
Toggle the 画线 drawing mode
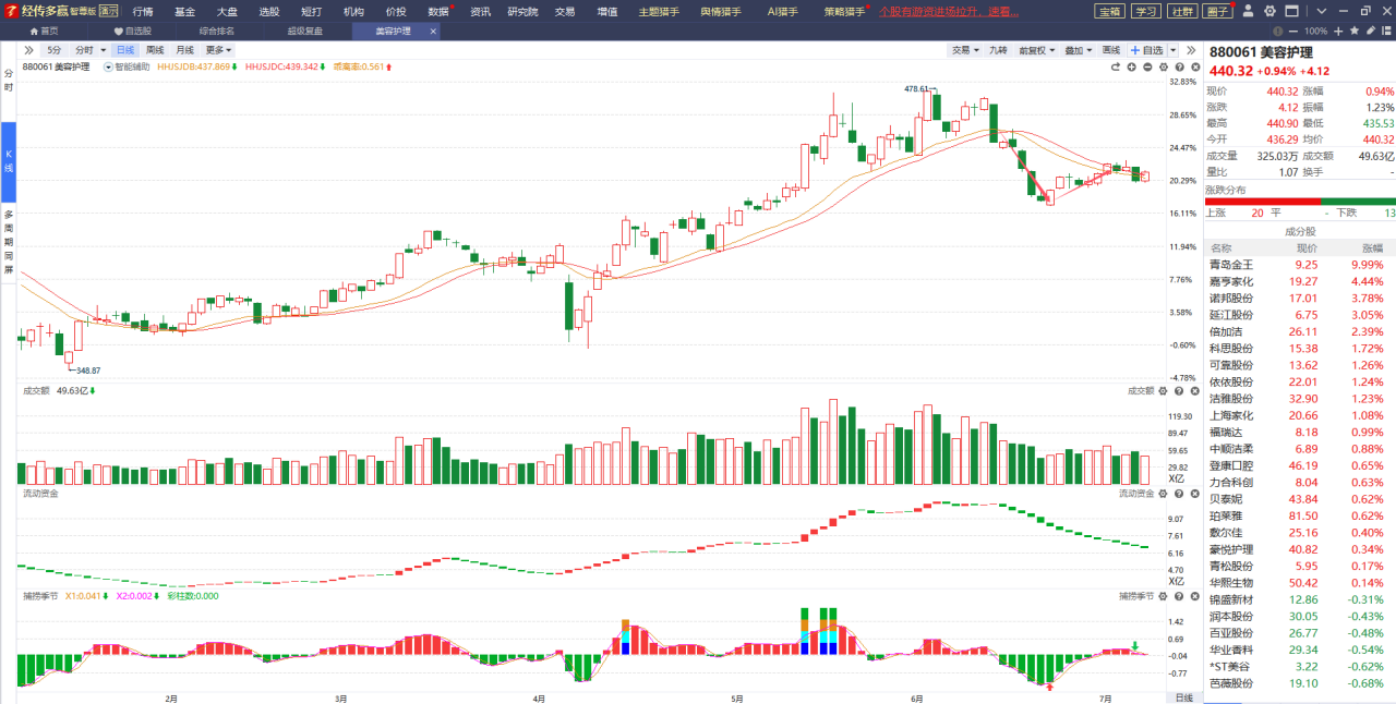[x=1111, y=50]
